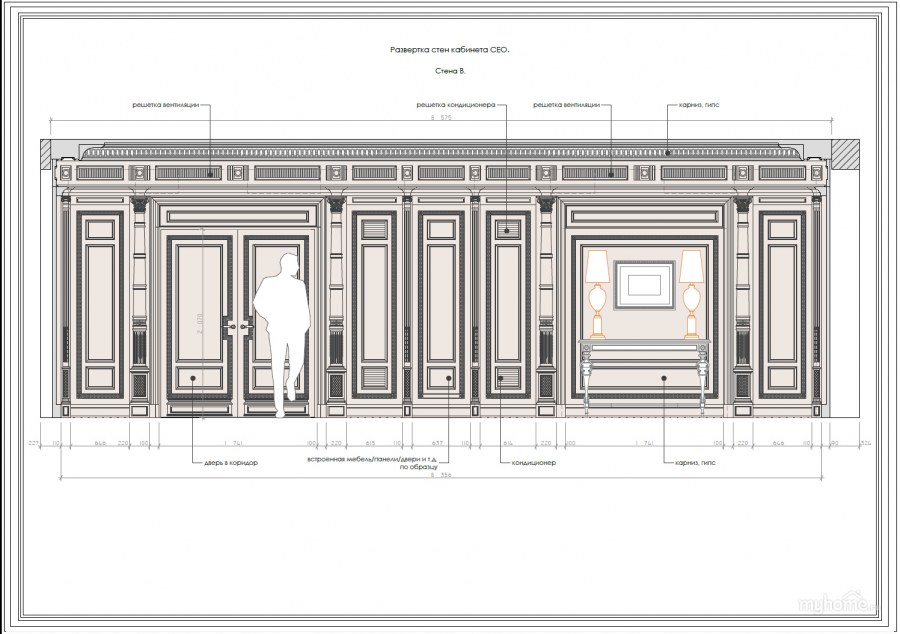Screen dimensions: 900x634
Task: Click the human silhouette by the door
Action: click(281, 325)
